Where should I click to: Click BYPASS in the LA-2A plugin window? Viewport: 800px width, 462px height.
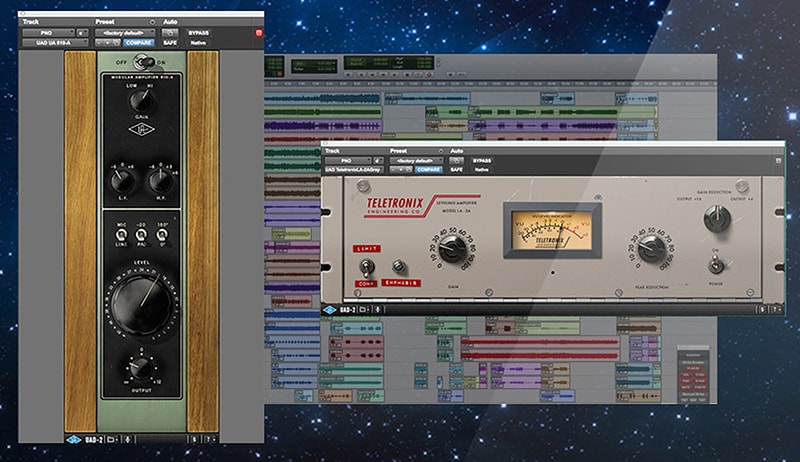(x=482, y=160)
